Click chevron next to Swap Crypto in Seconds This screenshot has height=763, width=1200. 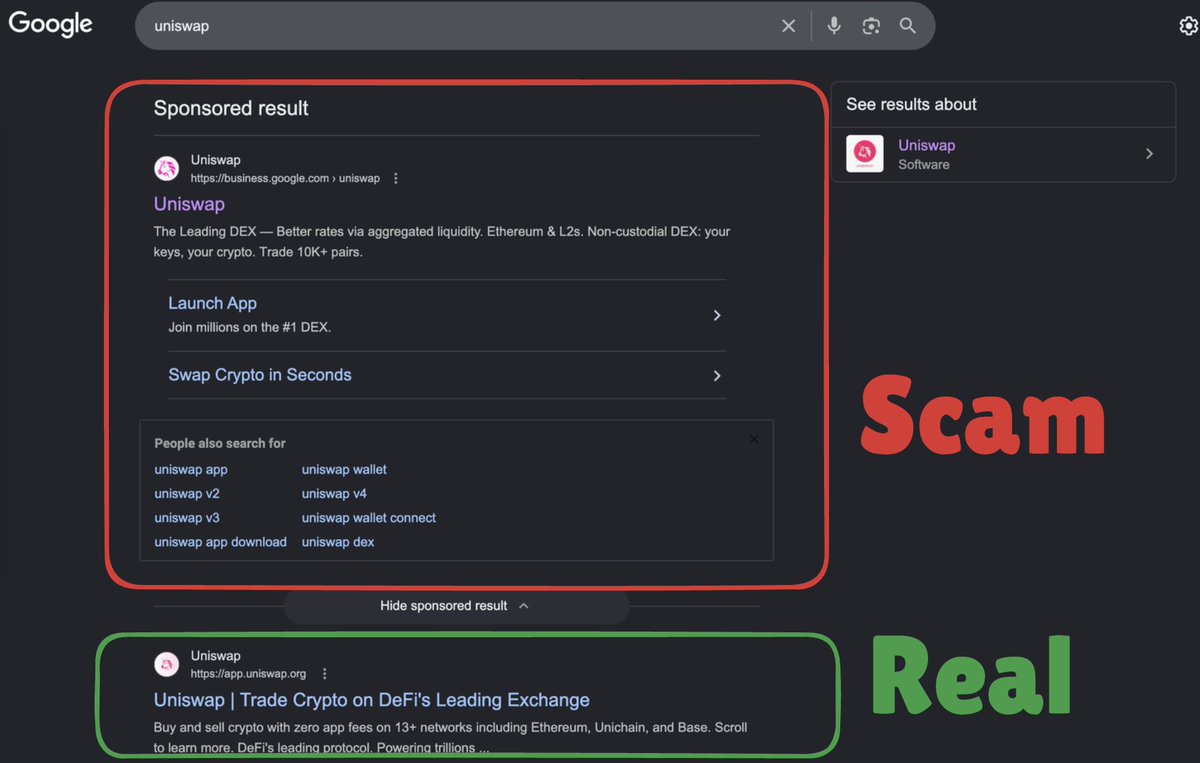tap(717, 376)
